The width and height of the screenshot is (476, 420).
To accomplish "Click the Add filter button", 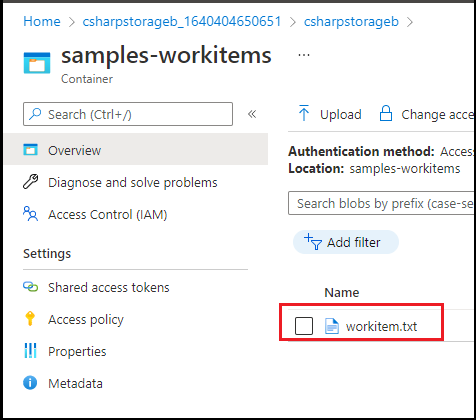I will coord(346,242).
